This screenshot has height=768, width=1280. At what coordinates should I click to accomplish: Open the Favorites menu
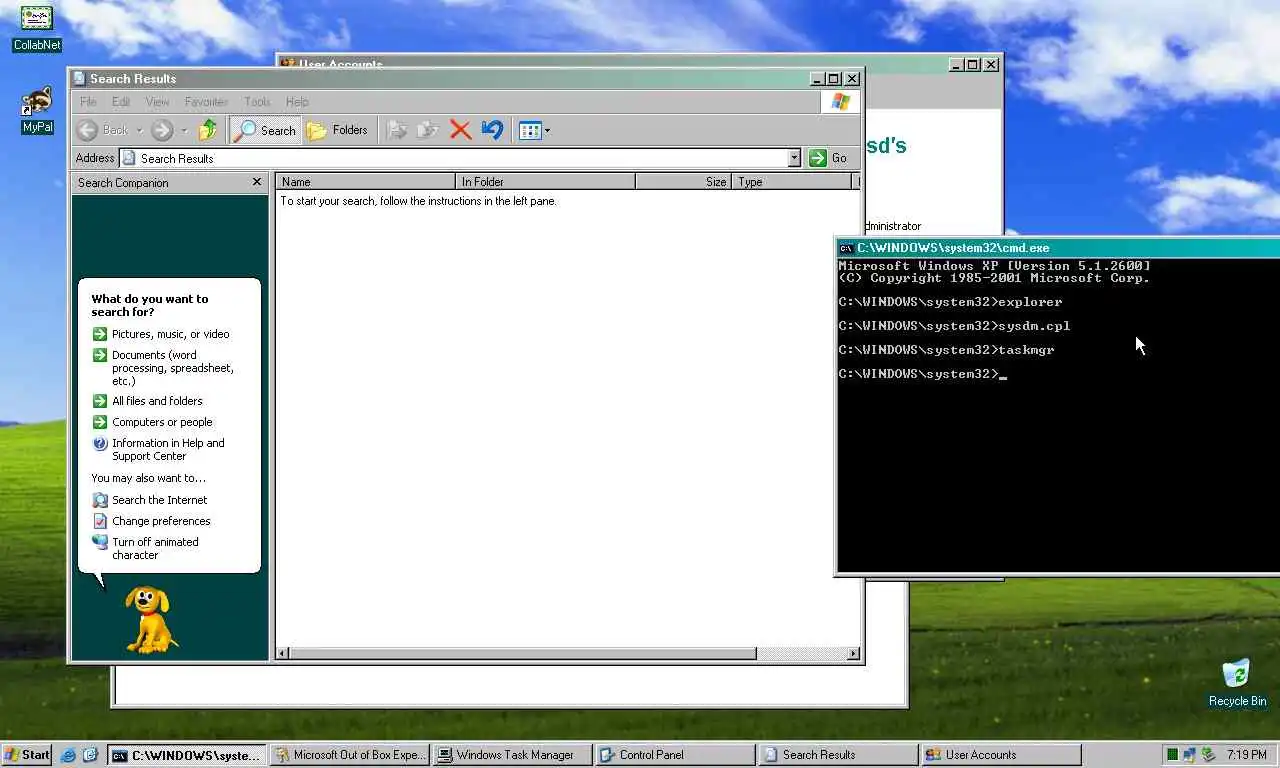(206, 102)
